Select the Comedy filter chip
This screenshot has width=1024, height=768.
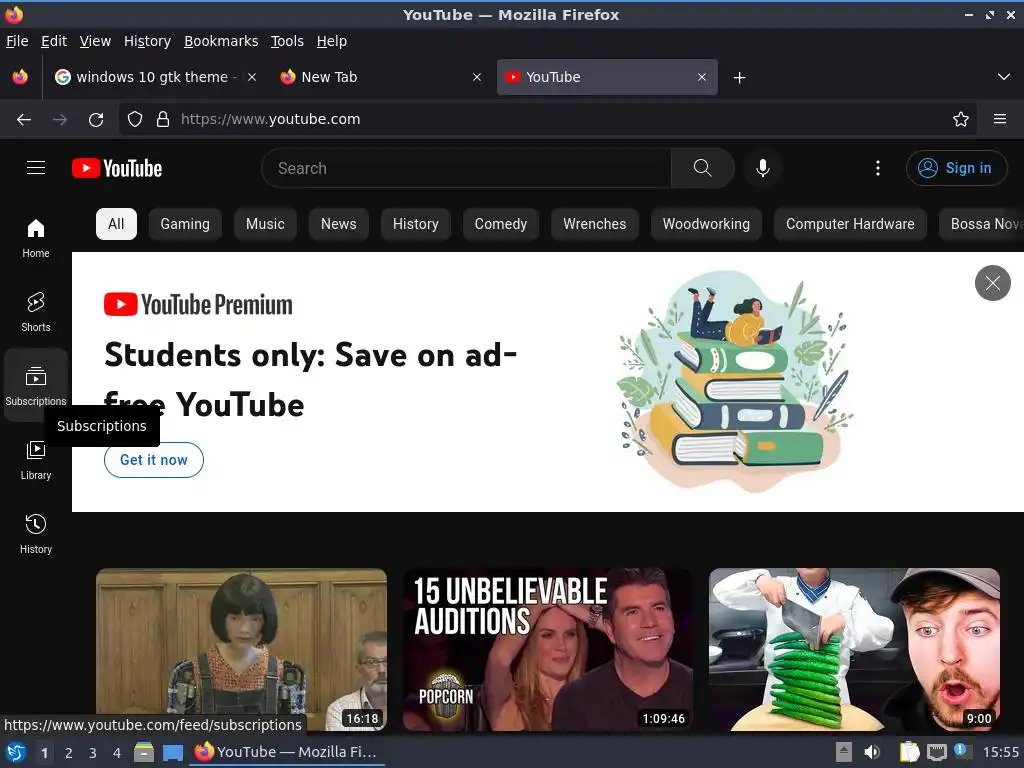500,224
